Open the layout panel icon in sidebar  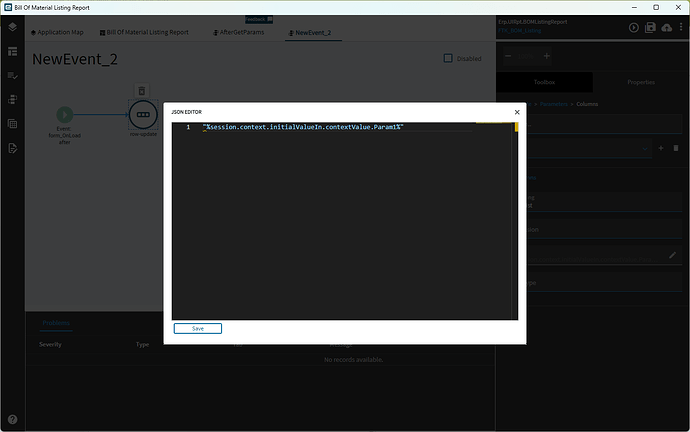(12, 51)
